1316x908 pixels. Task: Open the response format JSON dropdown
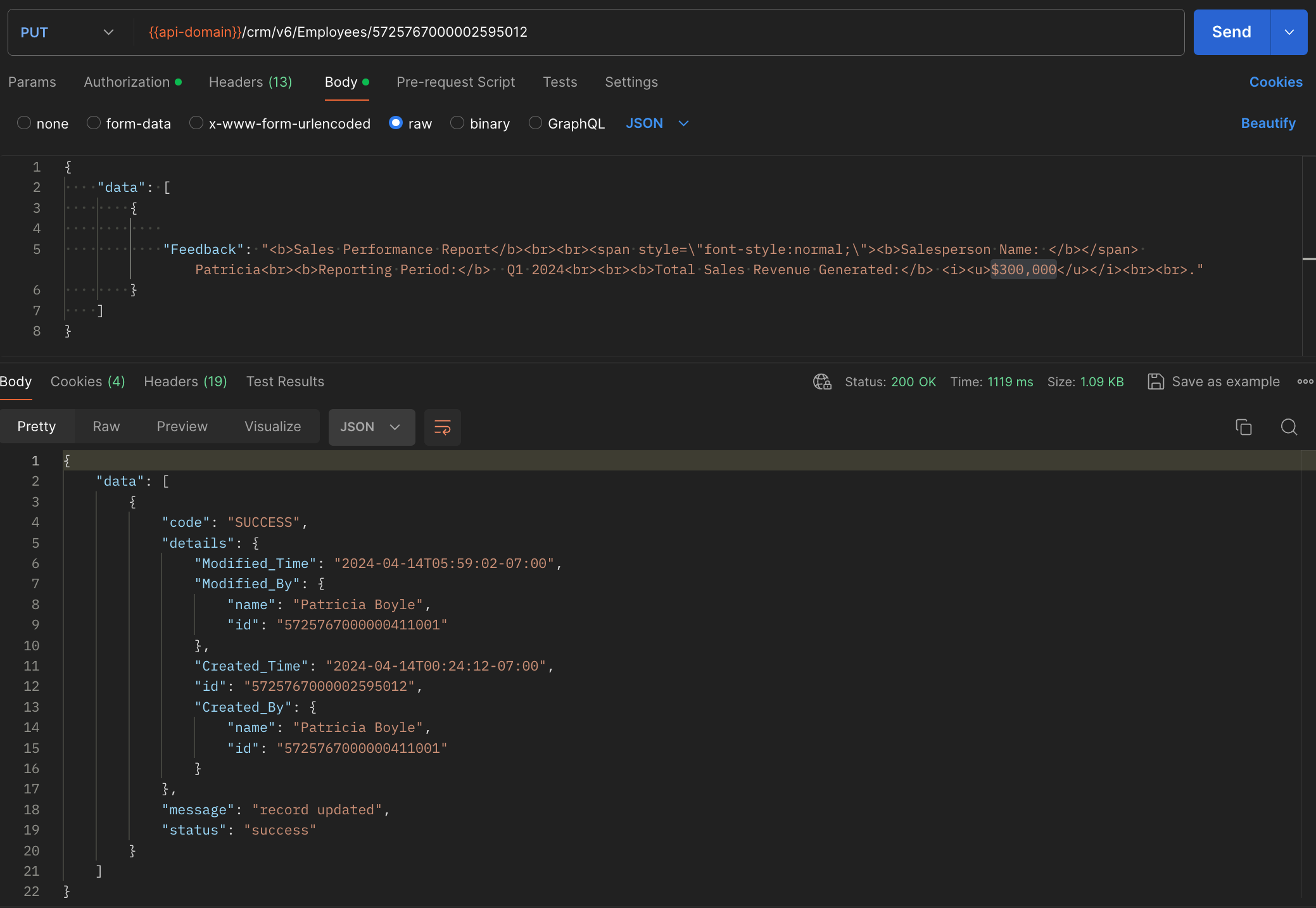(x=371, y=427)
